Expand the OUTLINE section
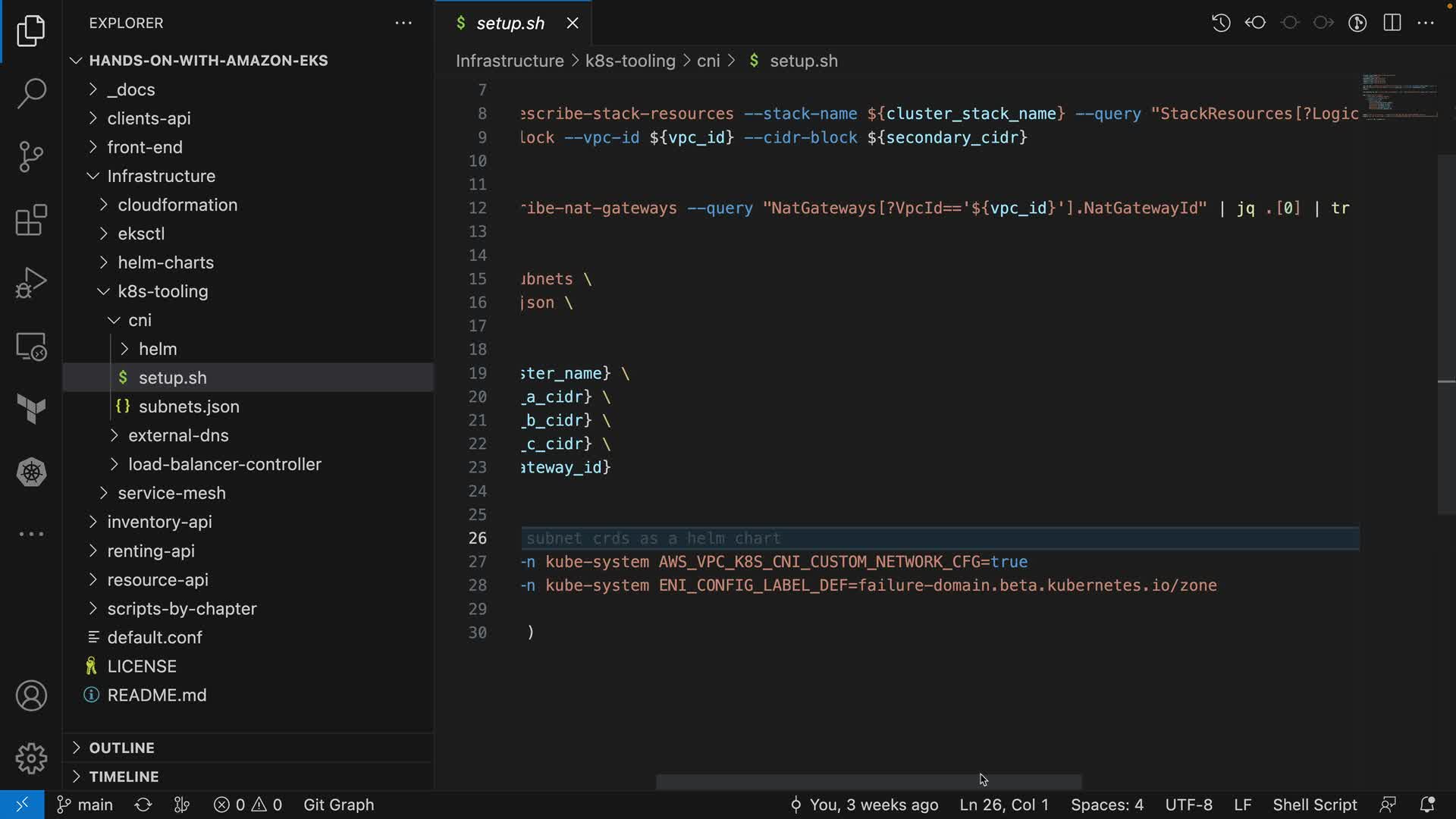 coord(121,748)
